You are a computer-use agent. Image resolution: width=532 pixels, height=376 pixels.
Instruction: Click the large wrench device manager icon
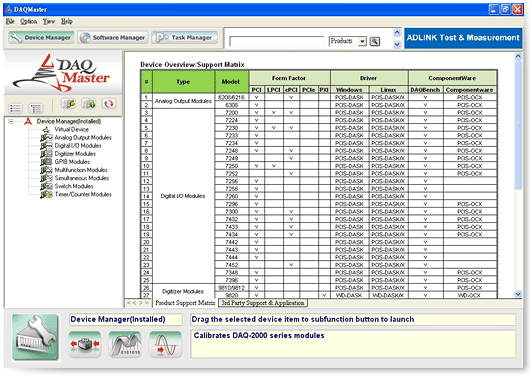[x=35, y=337]
